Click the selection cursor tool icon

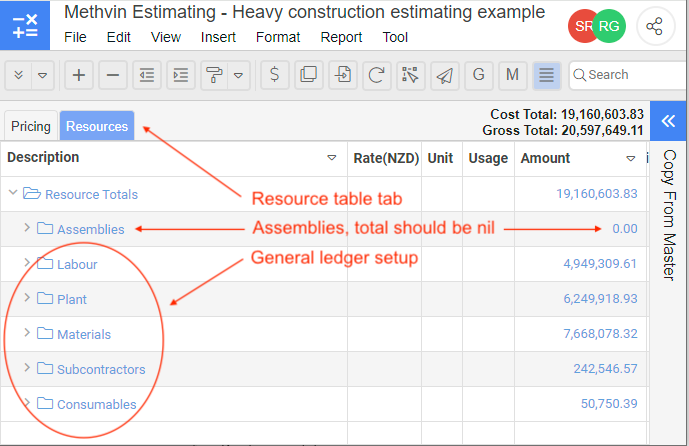pos(410,75)
